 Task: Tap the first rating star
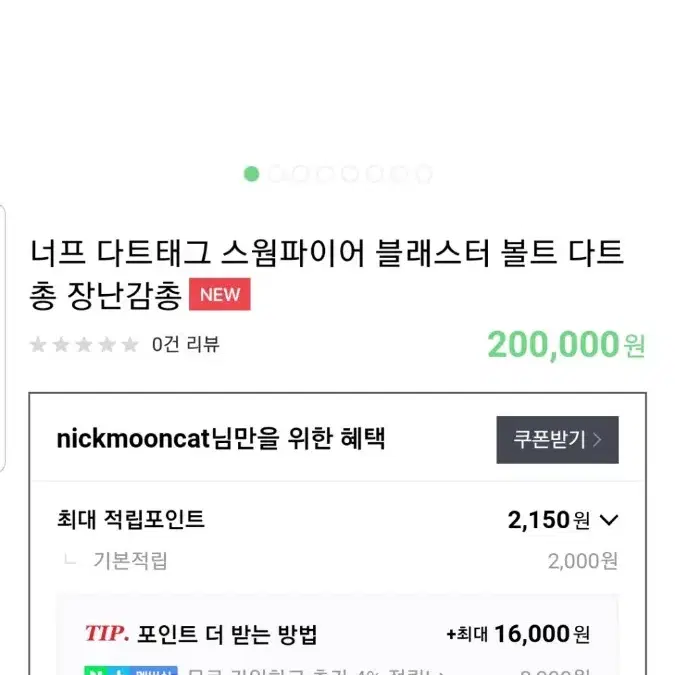[38, 344]
